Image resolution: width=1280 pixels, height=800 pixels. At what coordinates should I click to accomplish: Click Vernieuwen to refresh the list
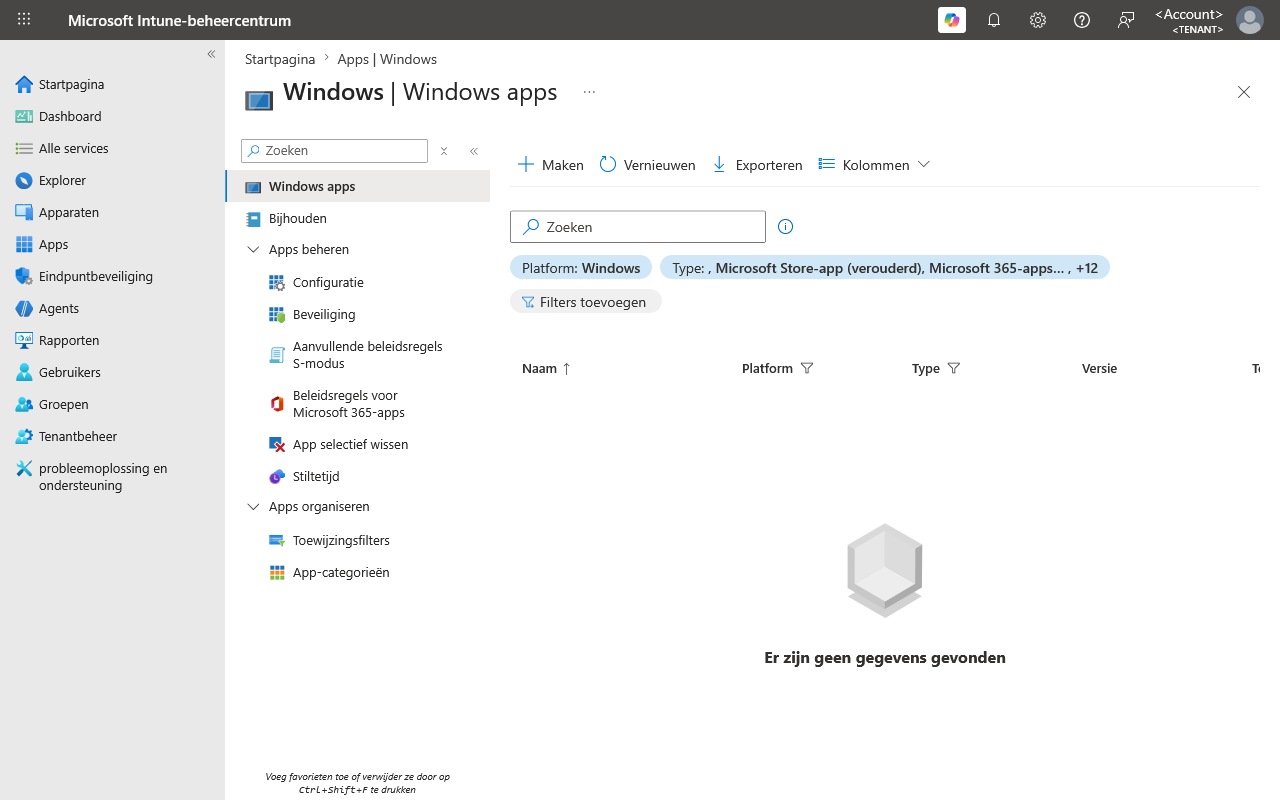point(648,165)
